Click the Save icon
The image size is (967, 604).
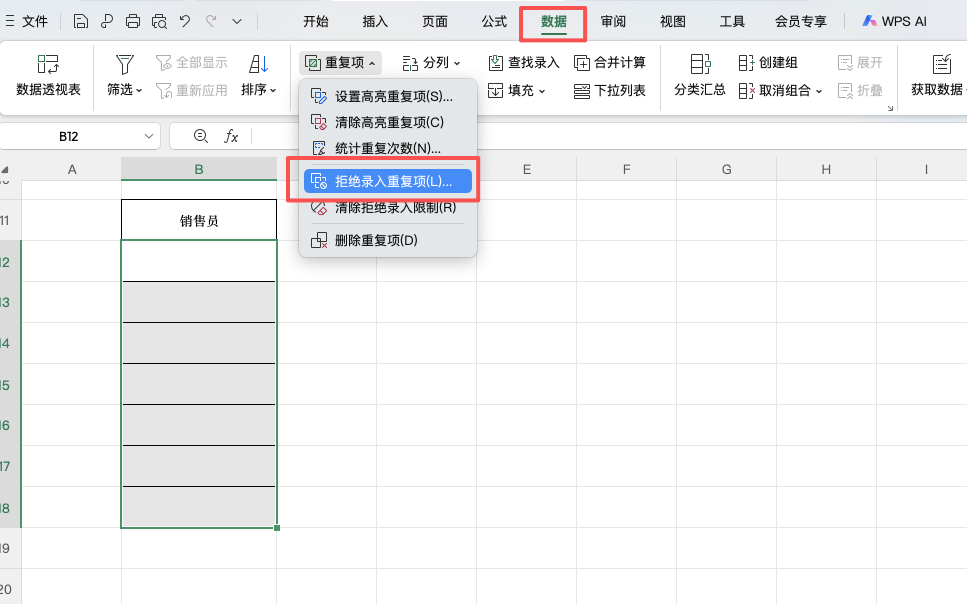[x=80, y=19]
